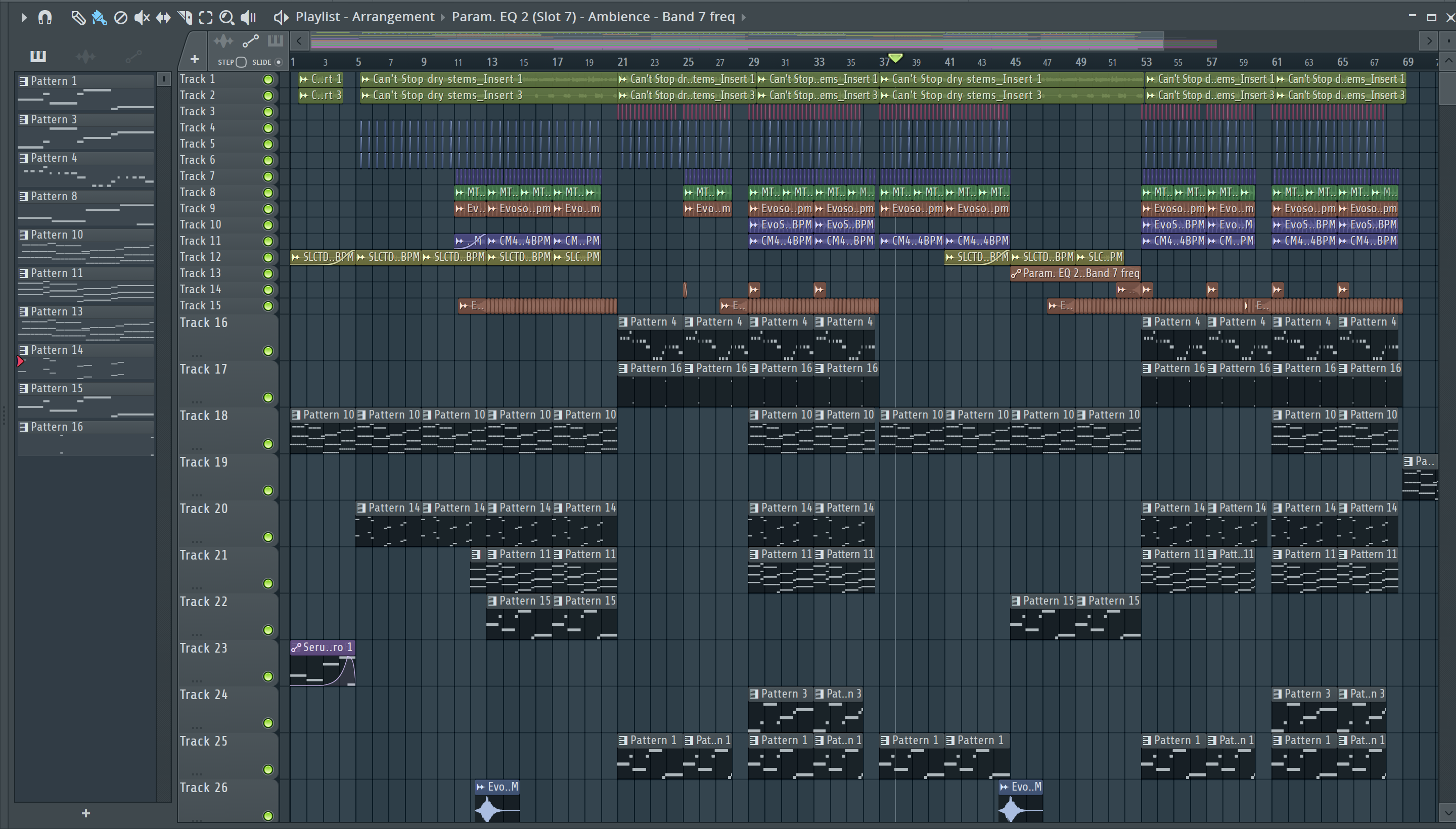Viewport: 1456px width, 829px height.
Task: Mute Track 15 with its green LED
Action: [267, 306]
